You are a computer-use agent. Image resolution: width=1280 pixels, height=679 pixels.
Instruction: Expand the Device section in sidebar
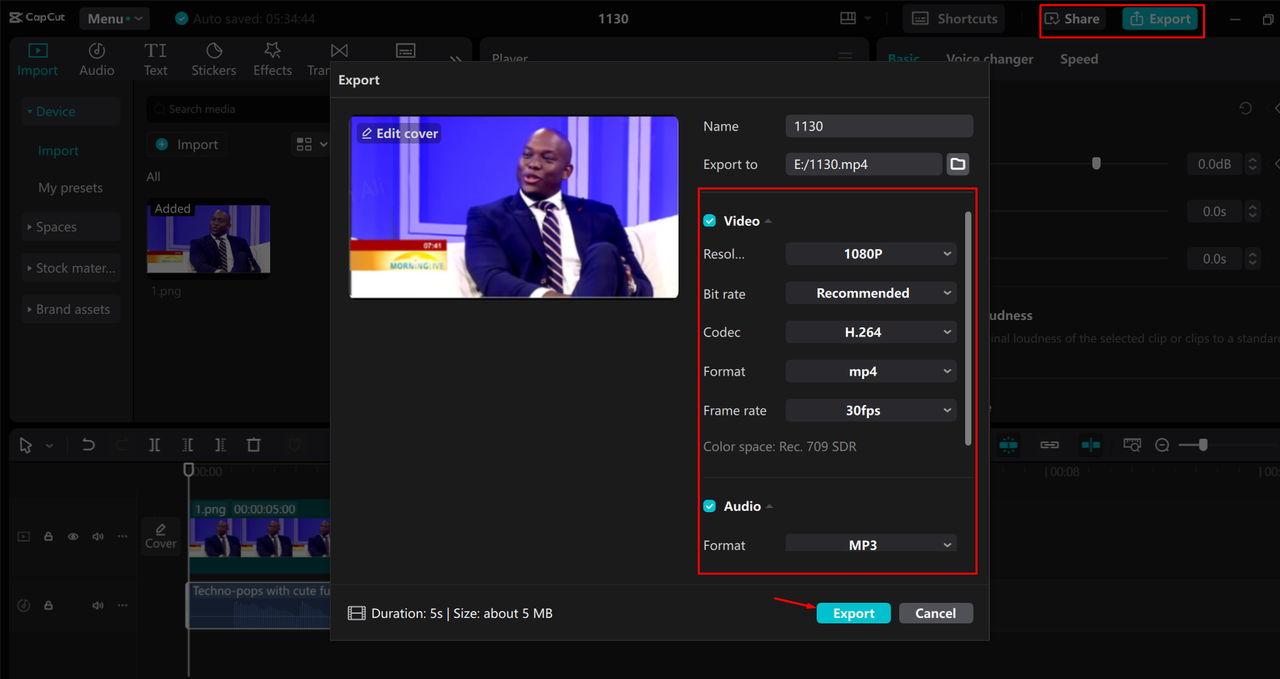coord(71,111)
